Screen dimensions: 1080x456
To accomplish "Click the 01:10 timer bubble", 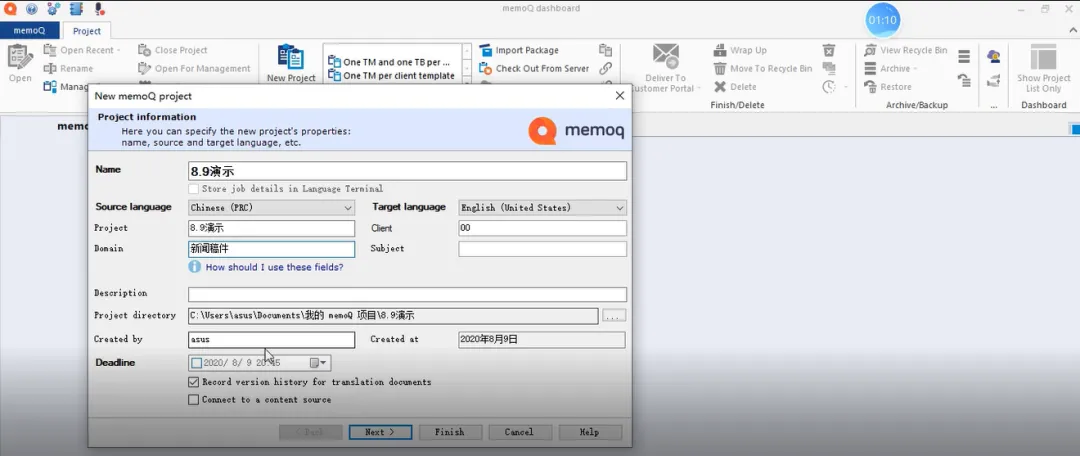I will click(882, 21).
